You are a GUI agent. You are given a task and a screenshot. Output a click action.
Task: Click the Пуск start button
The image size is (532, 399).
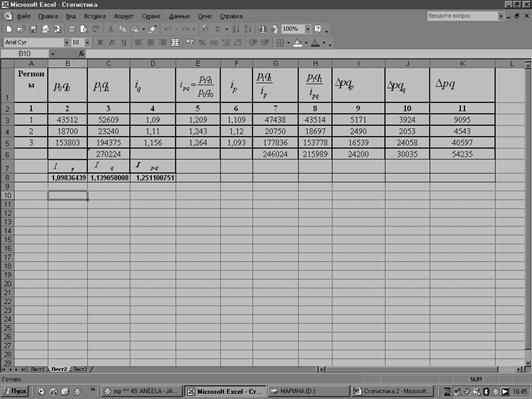(x=15, y=391)
